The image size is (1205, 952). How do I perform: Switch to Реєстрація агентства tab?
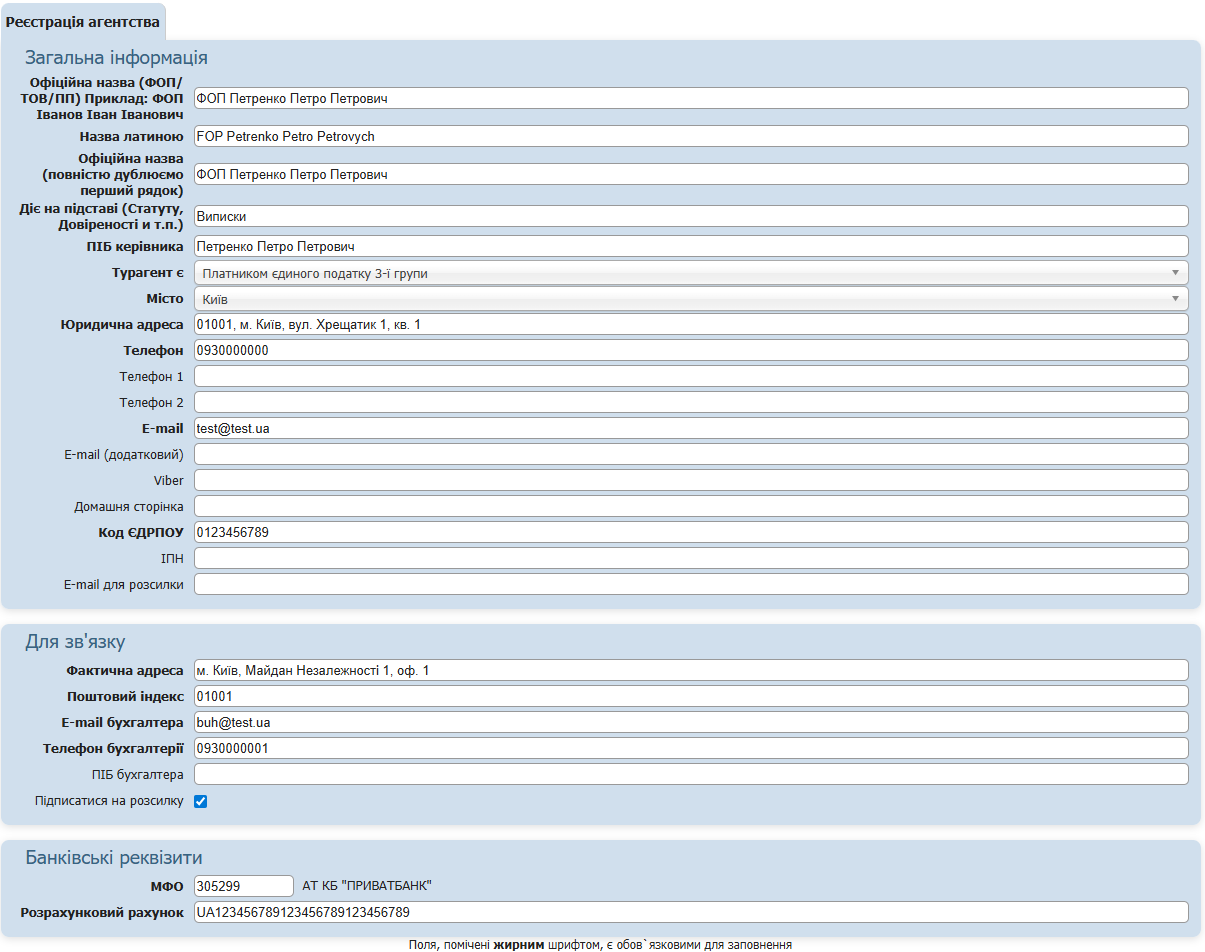click(83, 22)
